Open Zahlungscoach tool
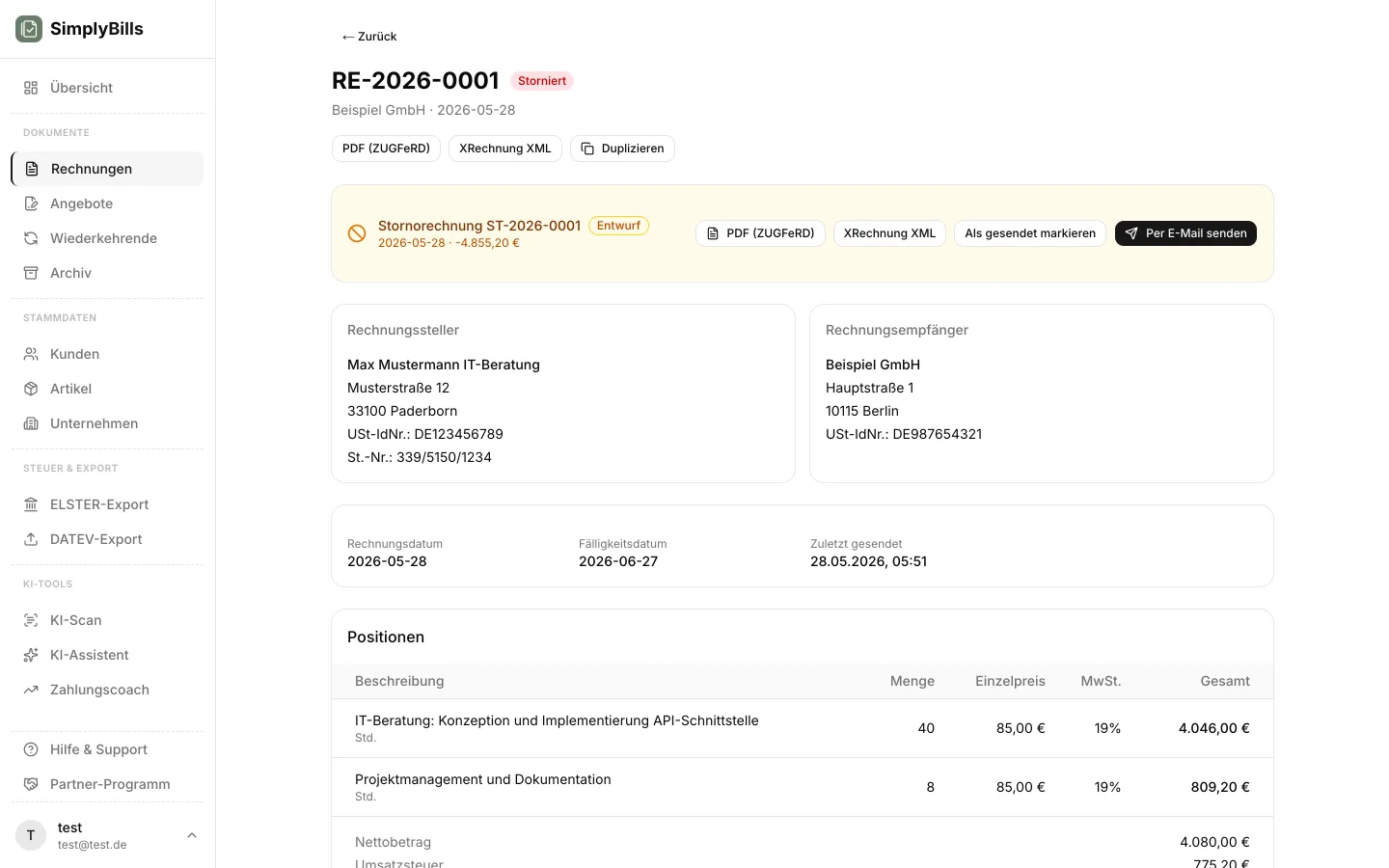This screenshot has height=868, width=1389. (107, 690)
